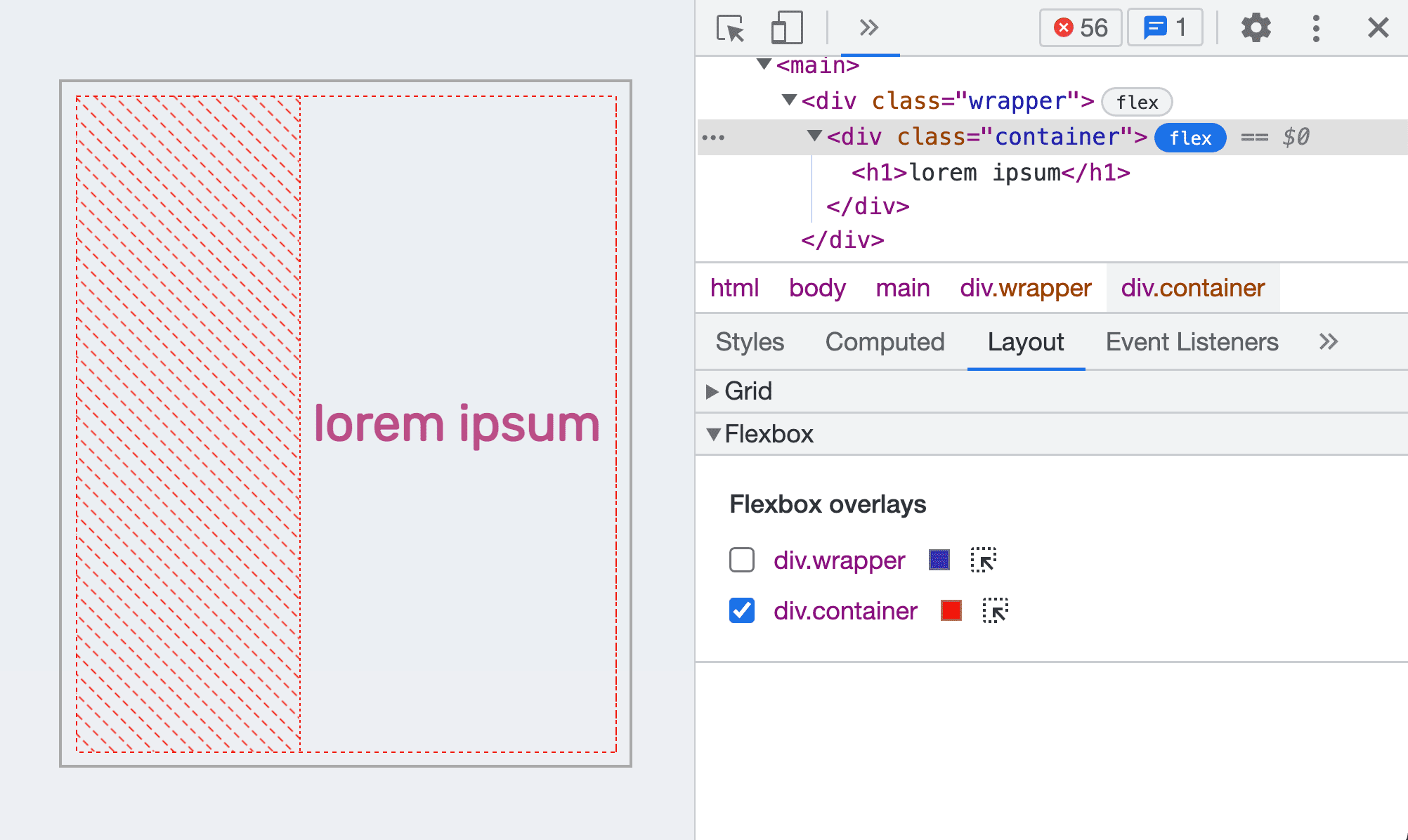
Task: Click the console messages icon showing 1
Action: [x=1162, y=25]
